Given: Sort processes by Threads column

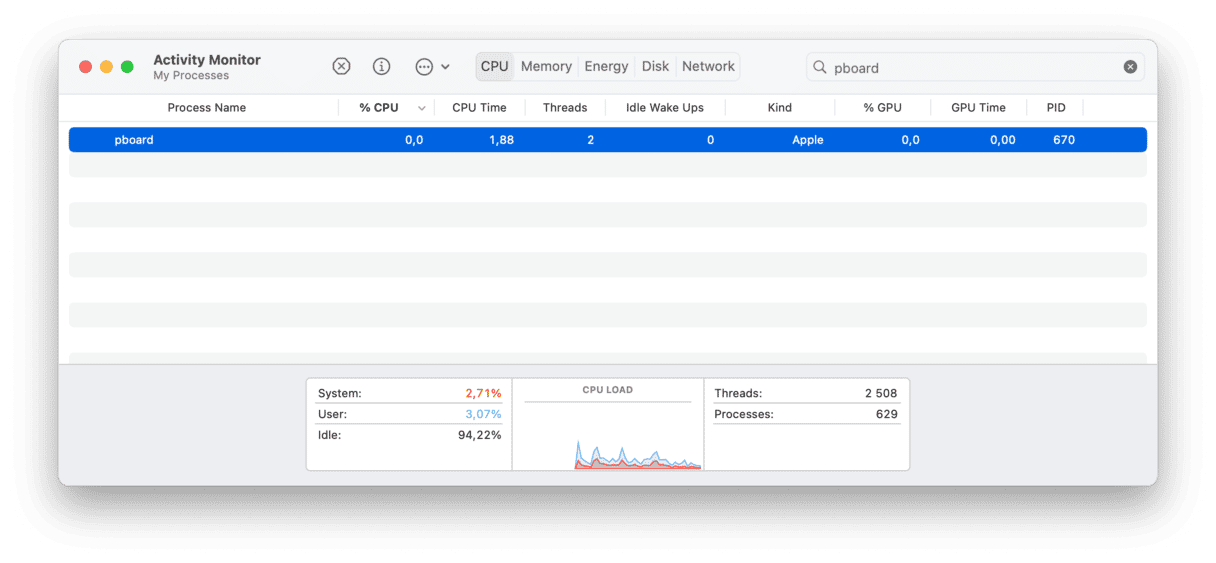Looking at the screenshot, I should [x=565, y=108].
